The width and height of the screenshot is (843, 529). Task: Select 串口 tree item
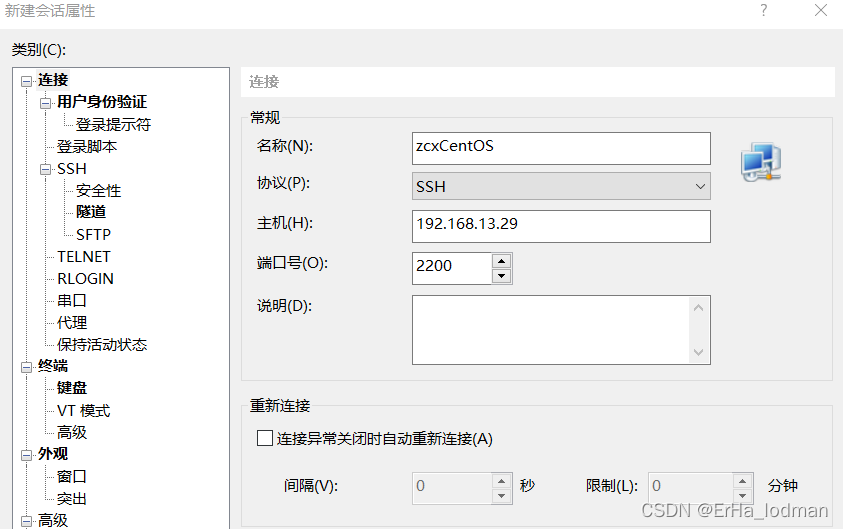[x=72, y=301]
